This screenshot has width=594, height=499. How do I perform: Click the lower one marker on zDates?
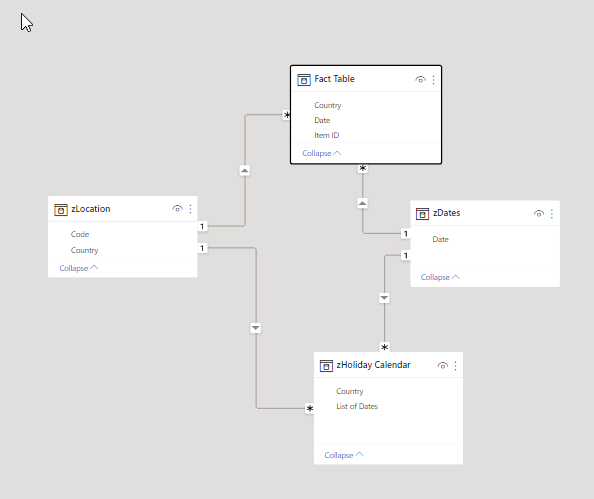406,255
